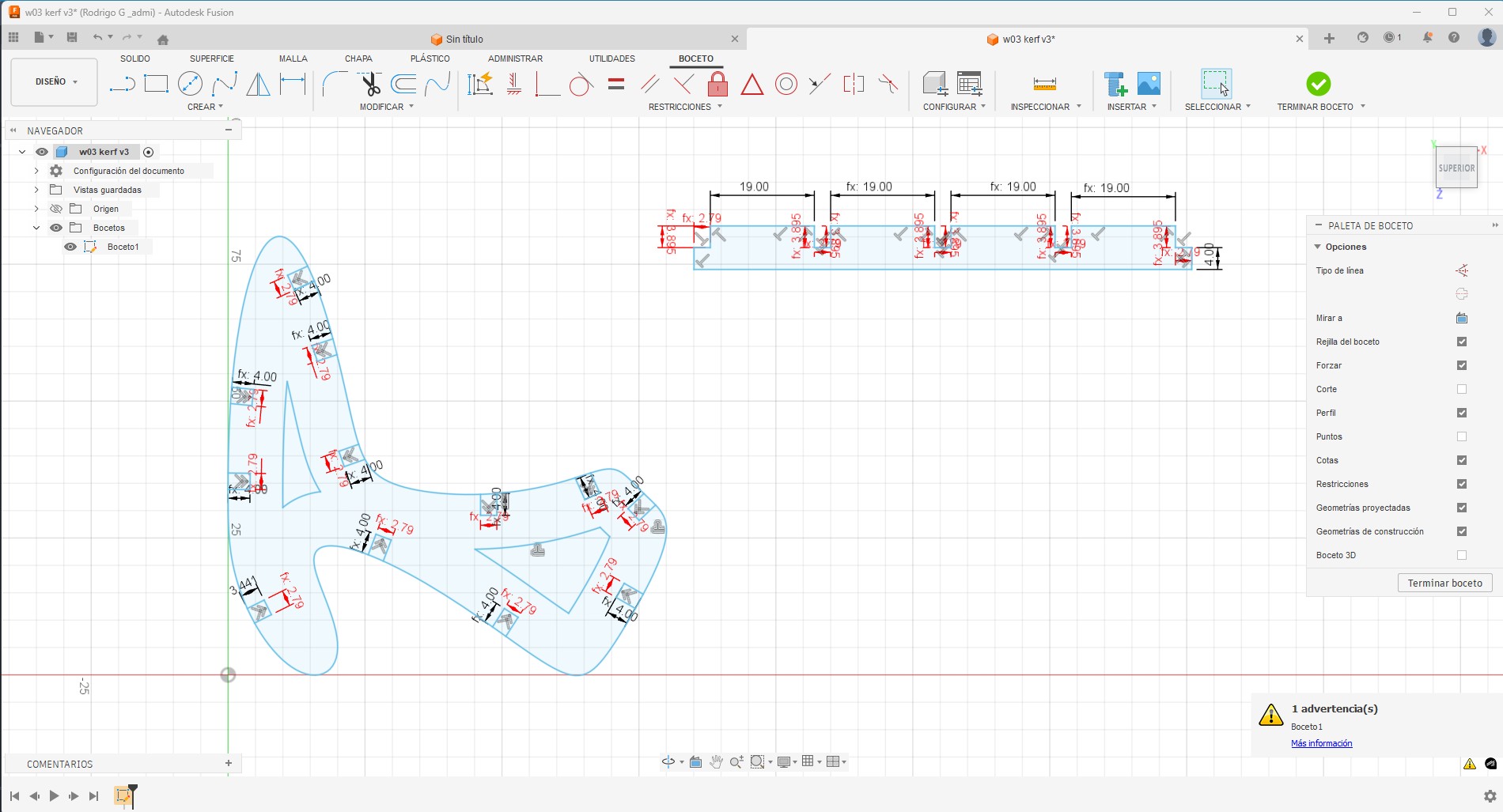Open the DISEÑO workspace dropdown
Screen dimensions: 1503x812
tap(55, 81)
